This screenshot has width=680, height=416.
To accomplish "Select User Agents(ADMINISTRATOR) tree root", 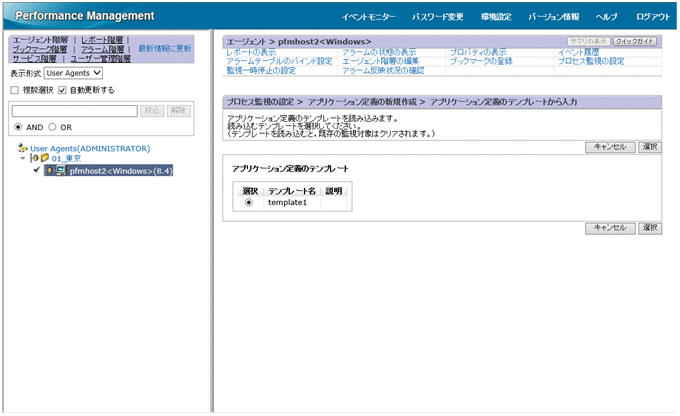I will [90, 148].
